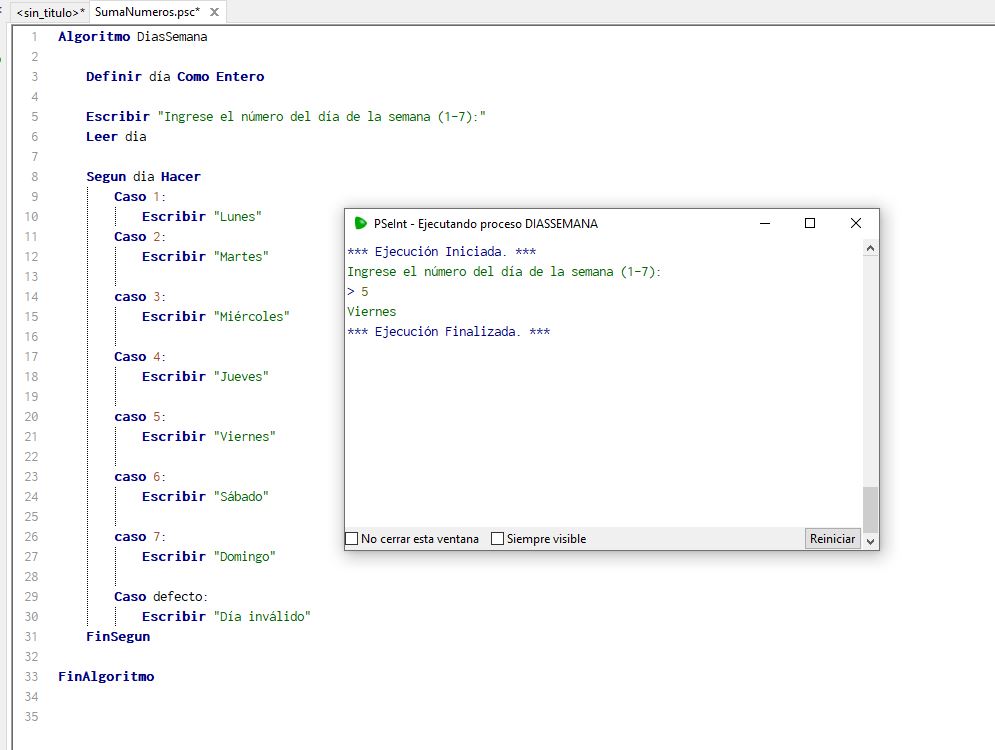
Task: Click the console prompt 'Ingrese el número' line
Action: [x=504, y=272]
